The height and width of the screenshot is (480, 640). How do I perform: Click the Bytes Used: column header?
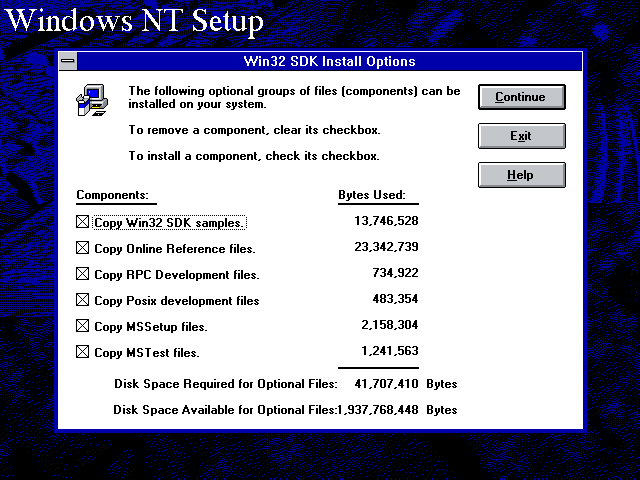pos(372,195)
